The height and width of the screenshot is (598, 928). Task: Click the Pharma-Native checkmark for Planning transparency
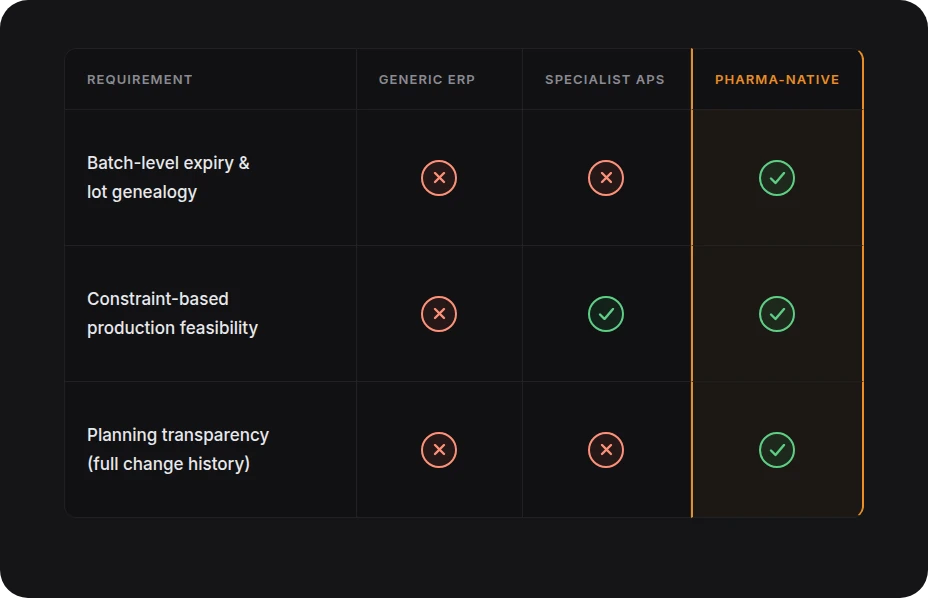point(776,450)
